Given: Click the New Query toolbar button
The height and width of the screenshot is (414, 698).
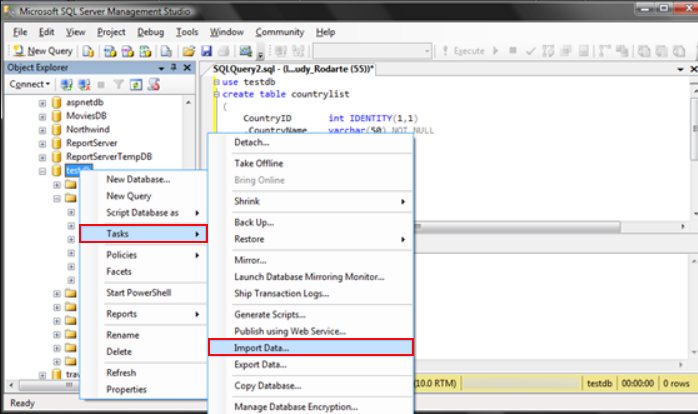Looking at the screenshot, I should [x=43, y=51].
